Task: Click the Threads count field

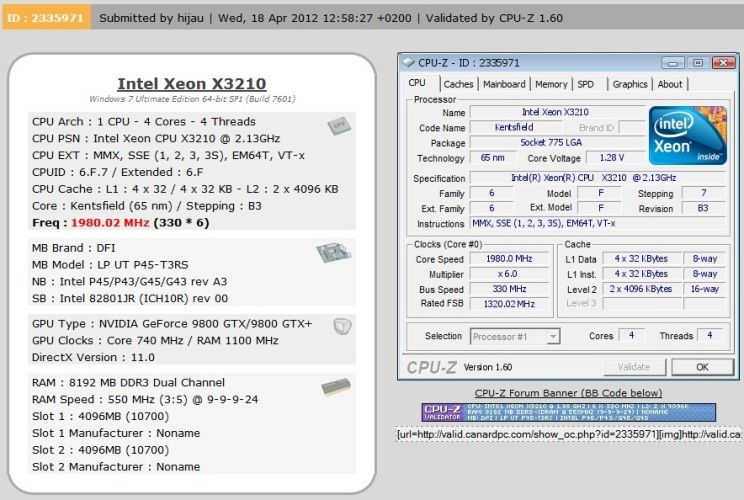Action: tap(710, 336)
